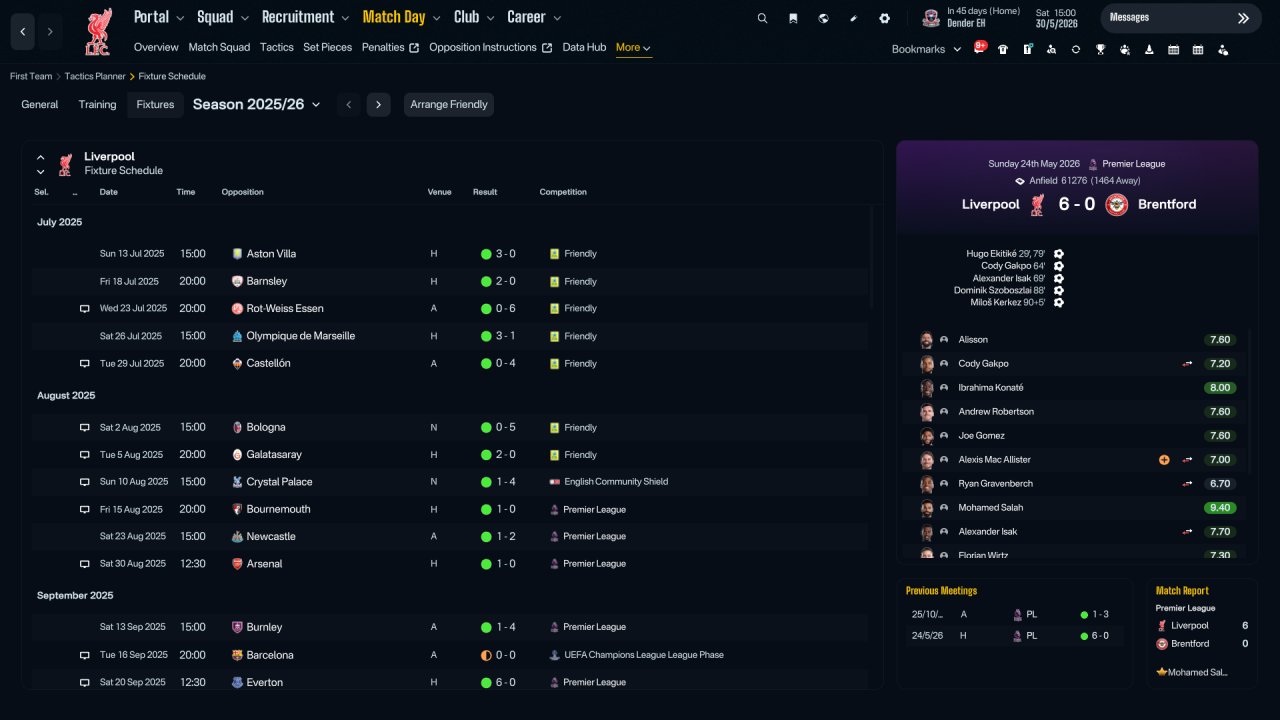Click the scouting search-person bookmark icon
The width and height of the screenshot is (1280, 720).
click(1051, 49)
